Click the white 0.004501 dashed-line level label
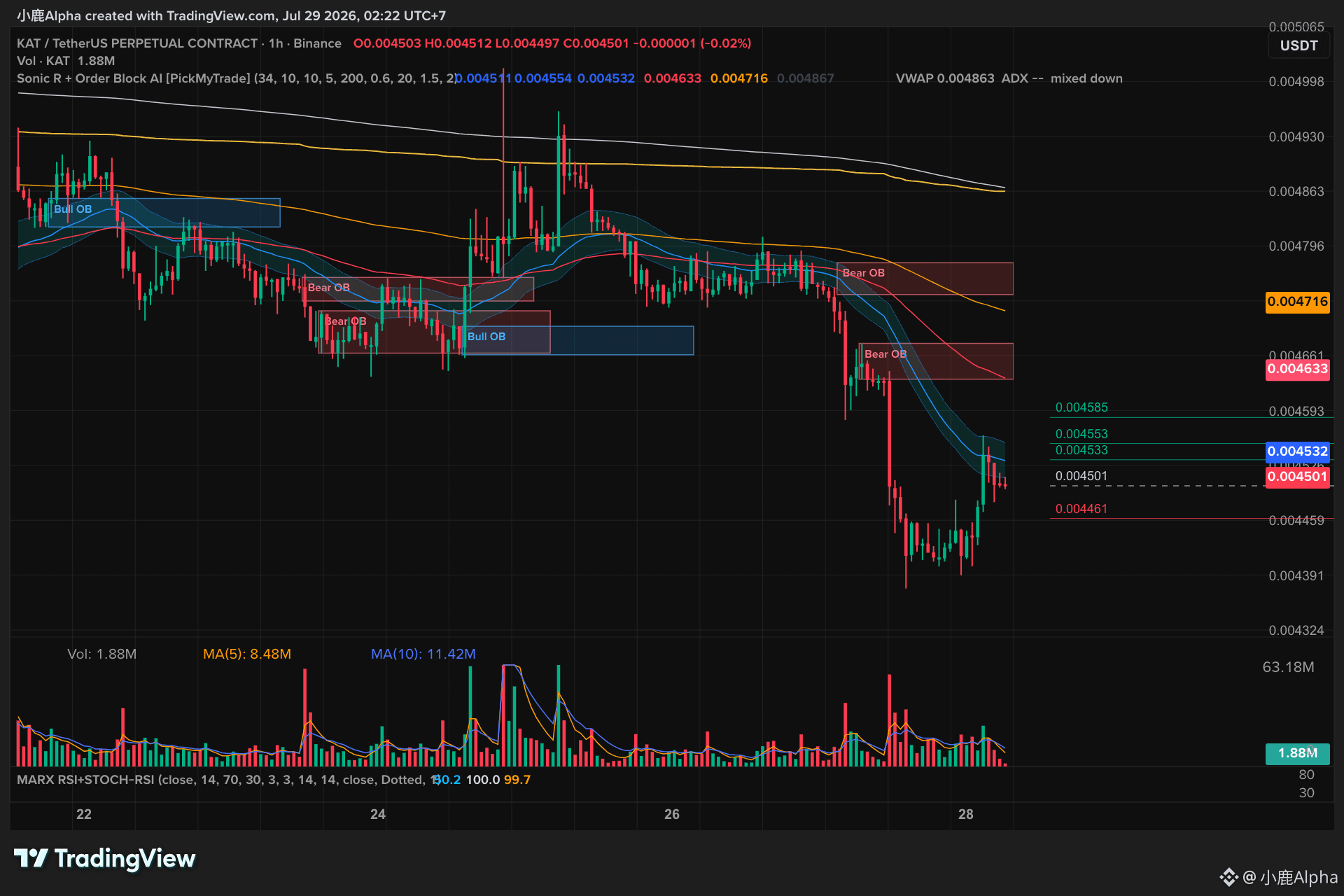Screen dimensions: 1344x896 (x=1081, y=476)
